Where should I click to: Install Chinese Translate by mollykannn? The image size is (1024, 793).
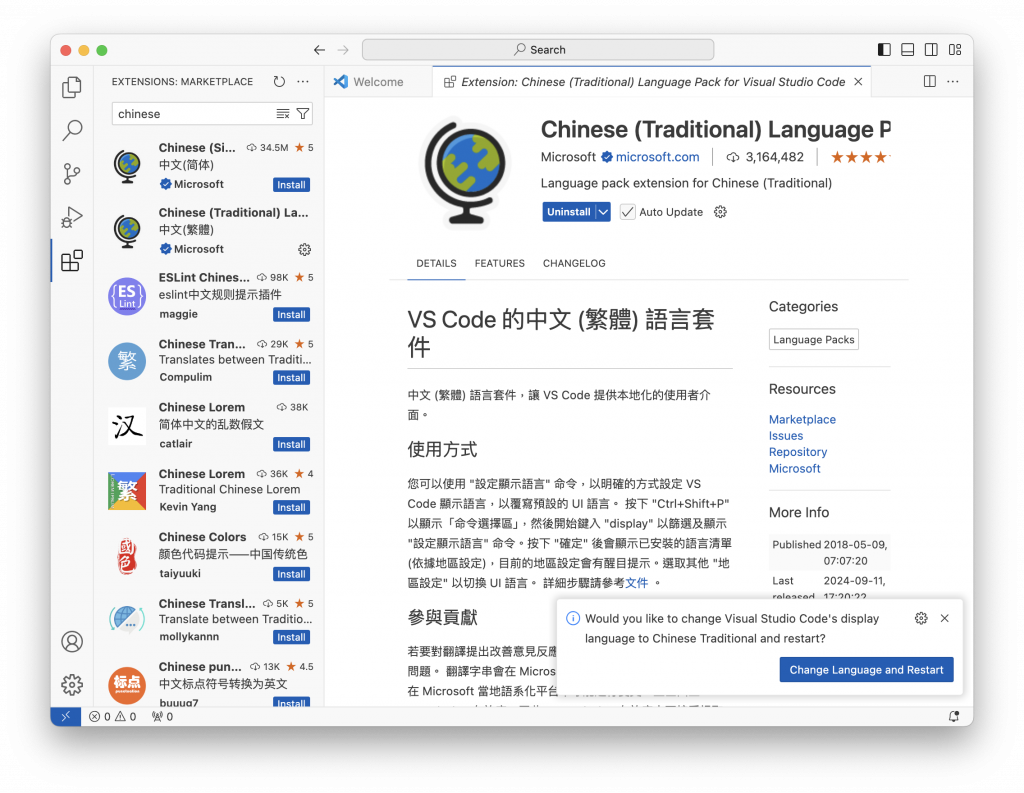pyautogui.click(x=291, y=638)
